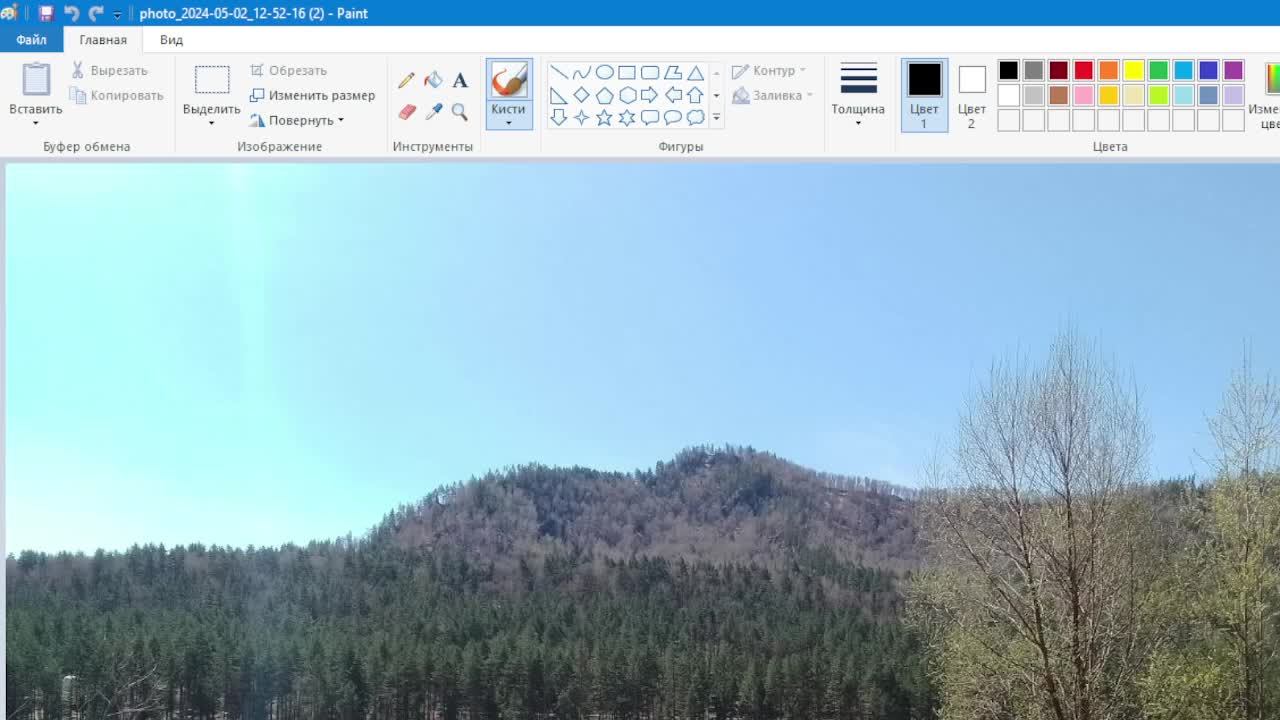Pick the orange color swatch

(1108, 70)
